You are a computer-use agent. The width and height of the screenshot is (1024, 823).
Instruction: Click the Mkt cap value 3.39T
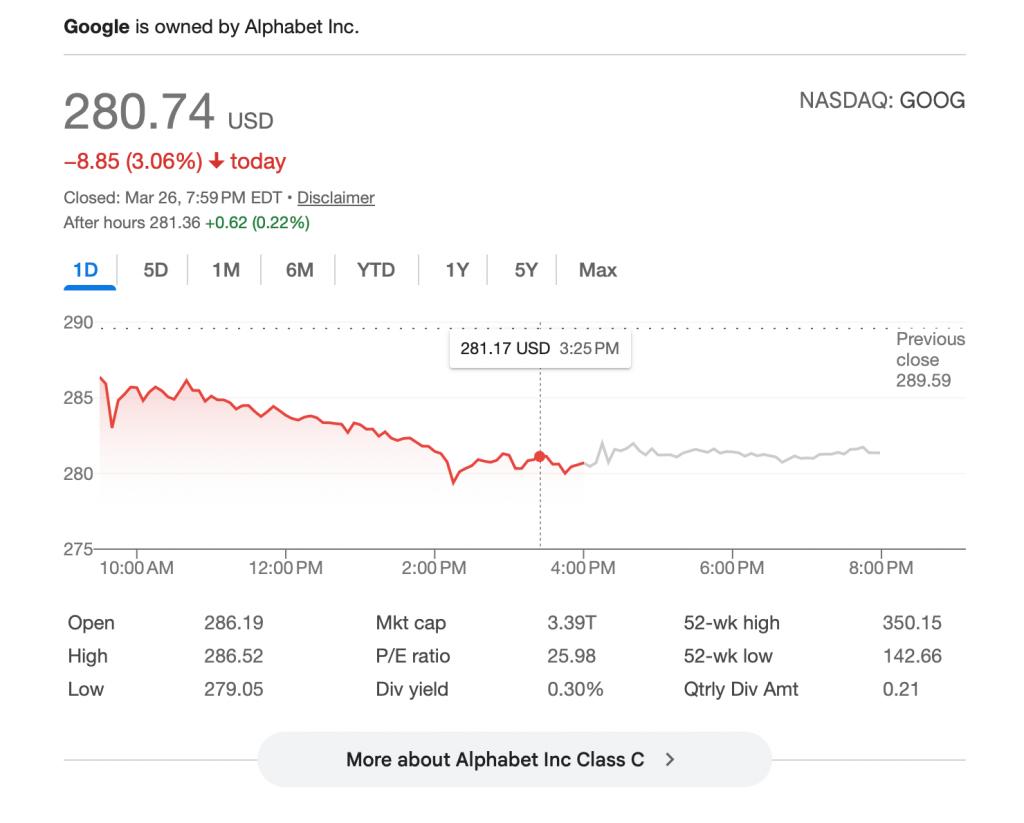coord(571,623)
